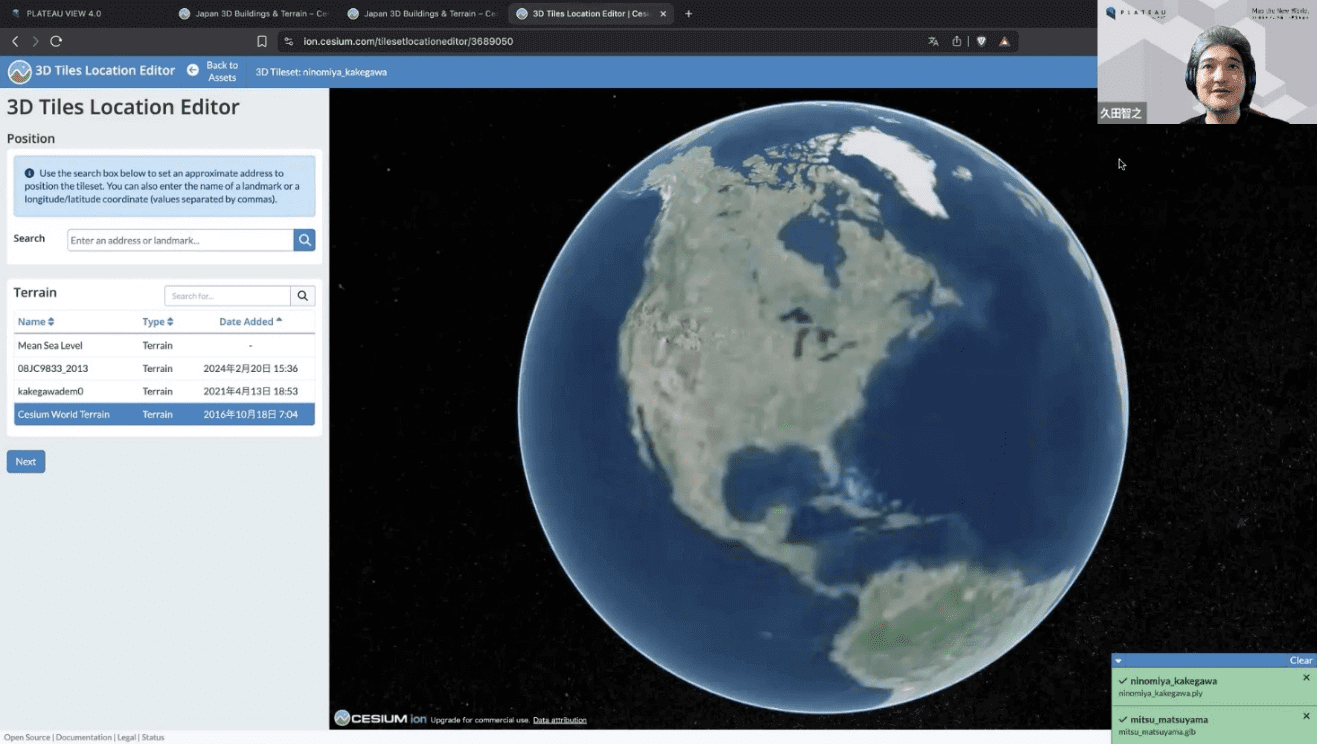Viewport: 1317px width, 744px height.
Task: Click the bookmark icon in address bar
Action: point(262,41)
